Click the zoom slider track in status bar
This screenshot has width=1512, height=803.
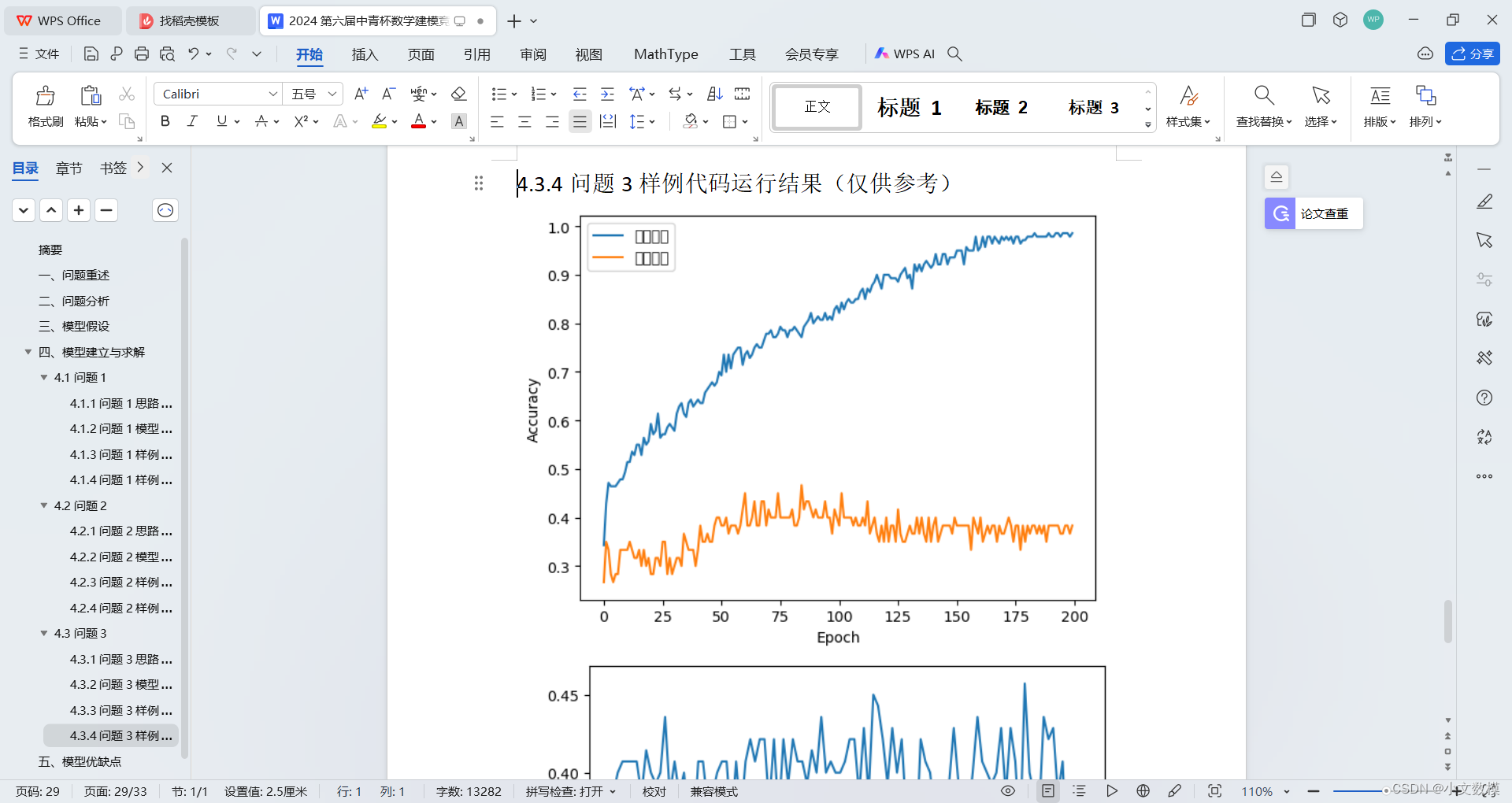[1394, 791]
